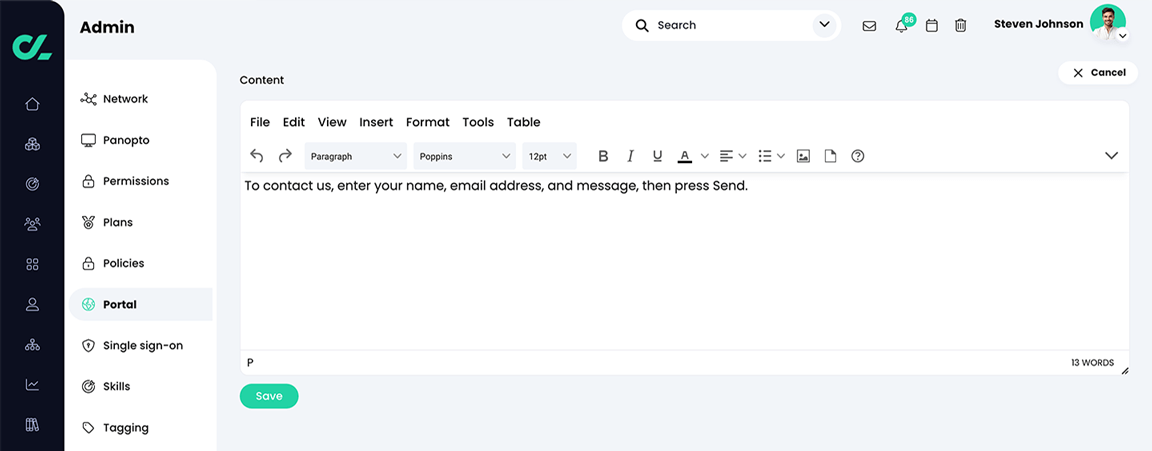This screenshot has height=451, width=1152.
Task: Click the search magnifier icon
Action: [642, 26]
